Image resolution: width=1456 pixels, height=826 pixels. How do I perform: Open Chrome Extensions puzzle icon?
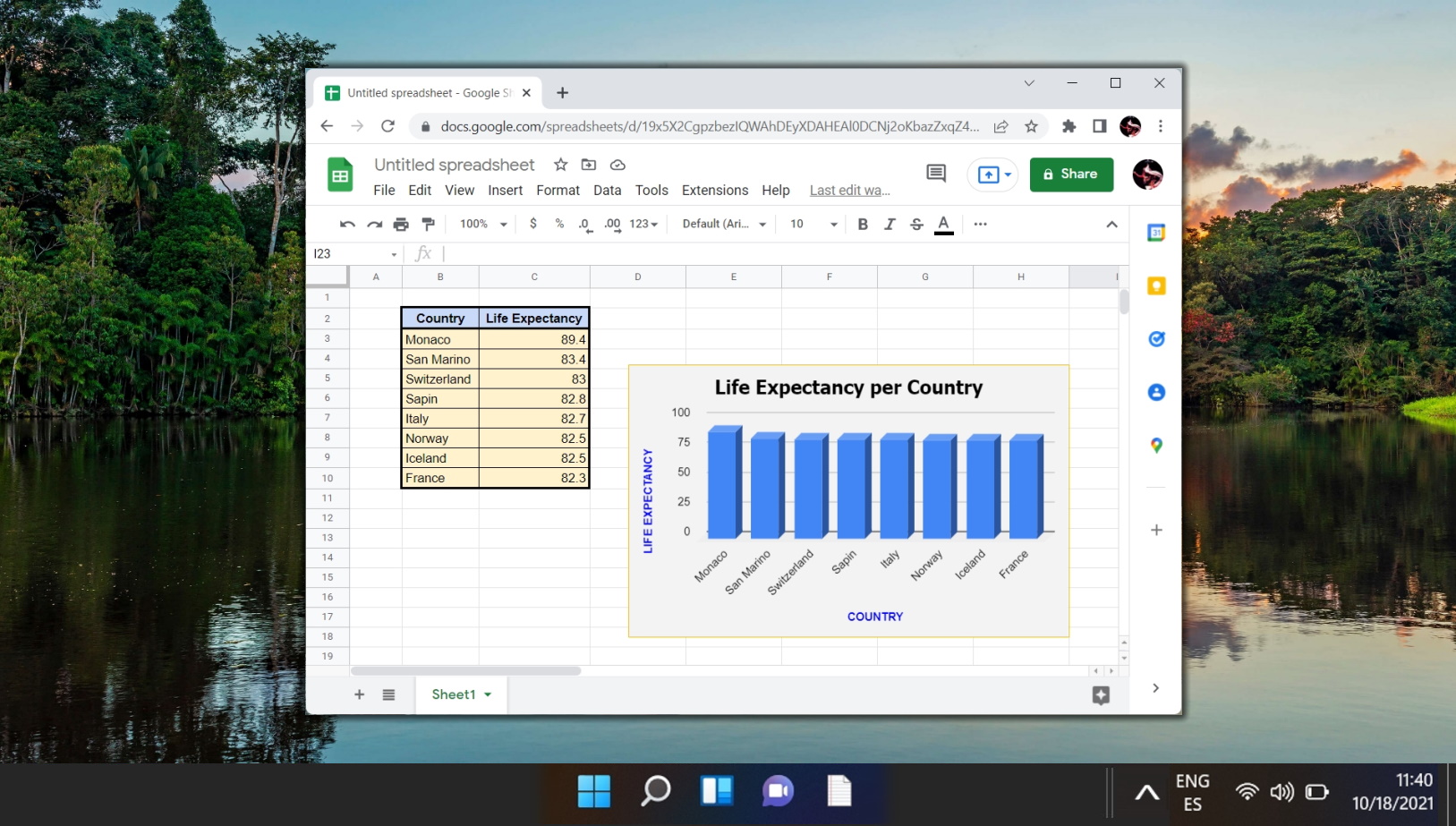[1069, 126]
